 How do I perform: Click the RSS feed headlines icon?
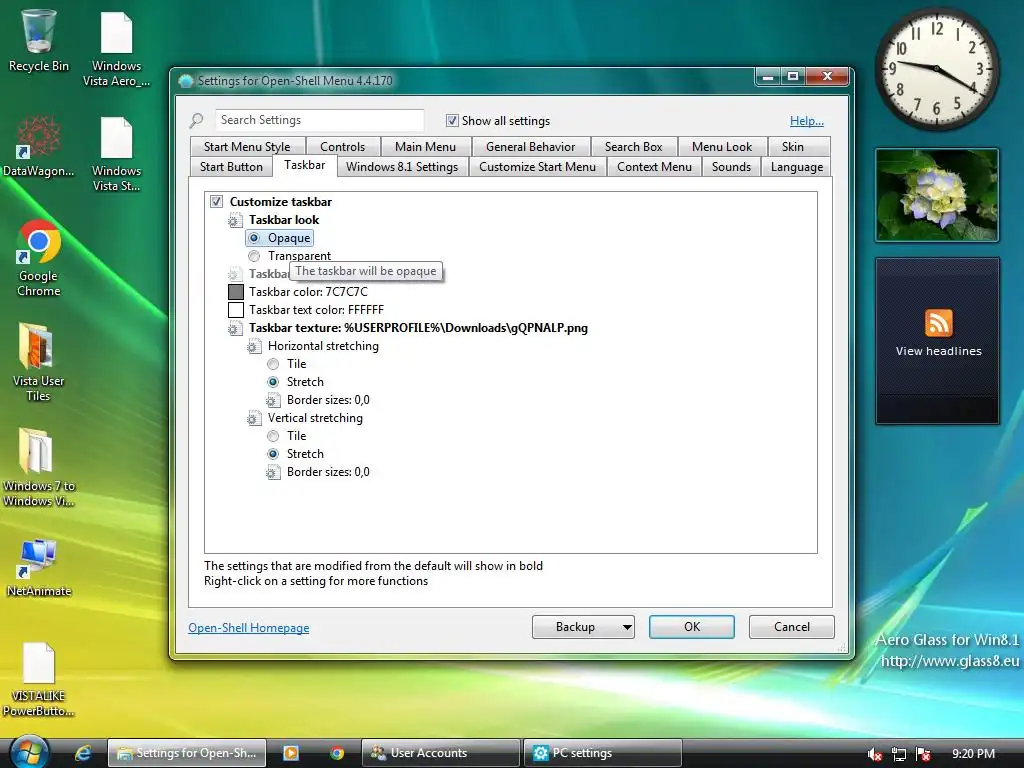[938, 323]
